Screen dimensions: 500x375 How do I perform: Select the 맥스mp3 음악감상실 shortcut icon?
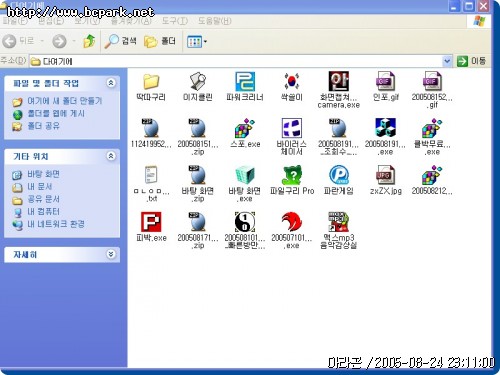(339, 222)
